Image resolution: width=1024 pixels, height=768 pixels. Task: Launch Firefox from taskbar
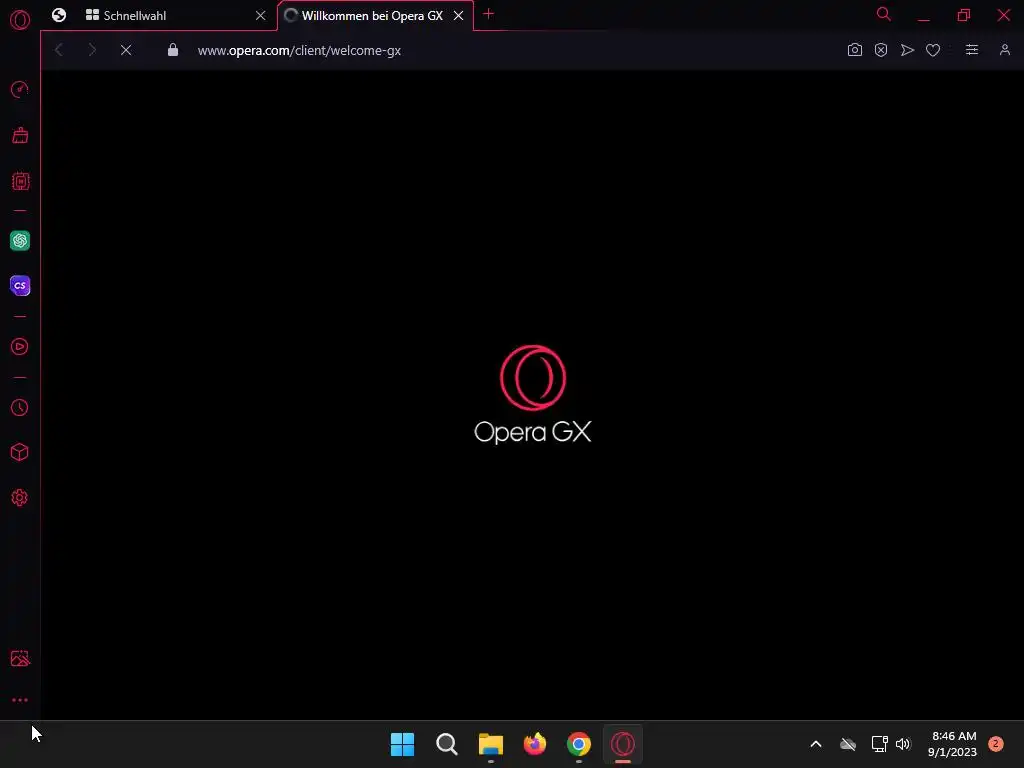click(535, 744)
